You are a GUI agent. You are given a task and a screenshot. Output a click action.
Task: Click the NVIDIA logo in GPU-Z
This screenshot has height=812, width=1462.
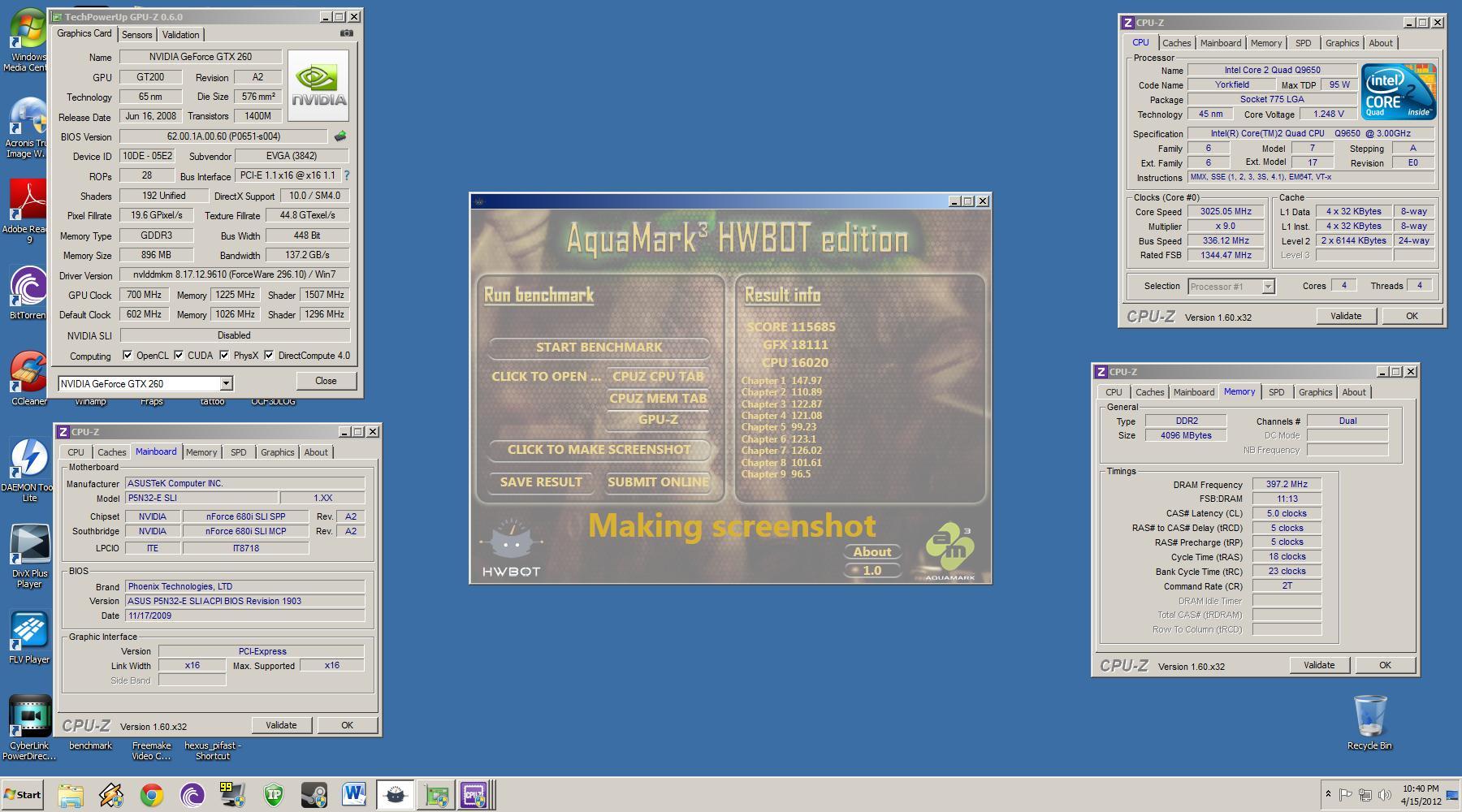pyautogui.click(x=318, y=86)
